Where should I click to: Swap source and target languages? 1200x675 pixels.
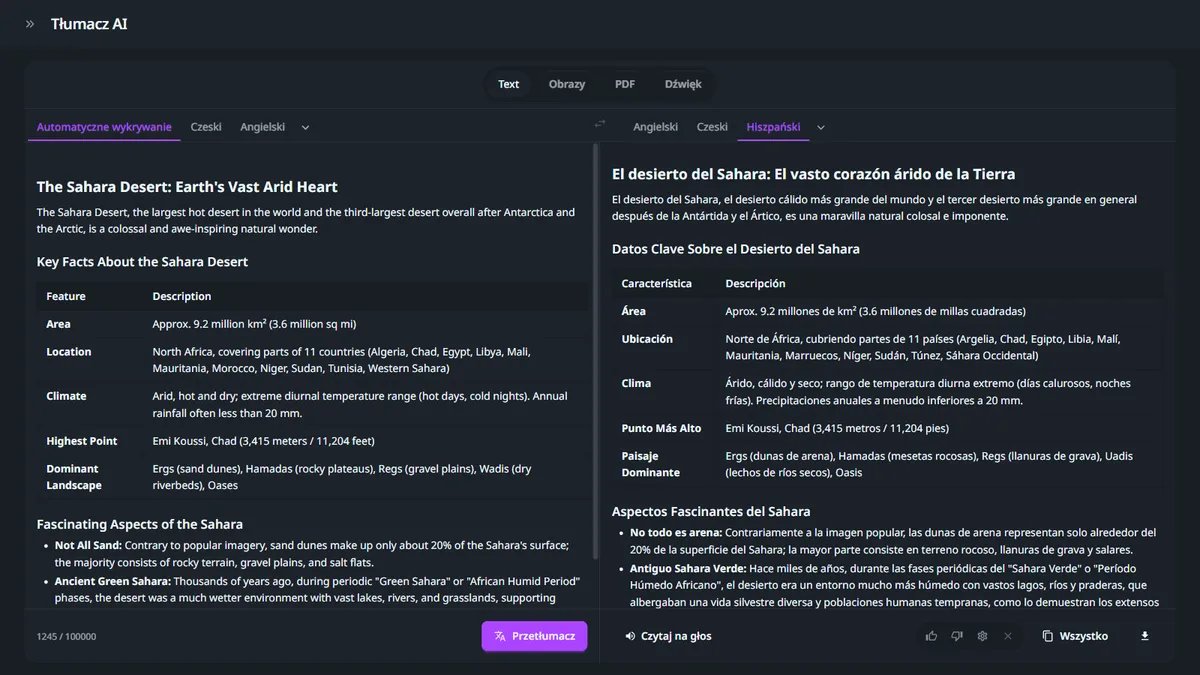(x=600, y=125)
